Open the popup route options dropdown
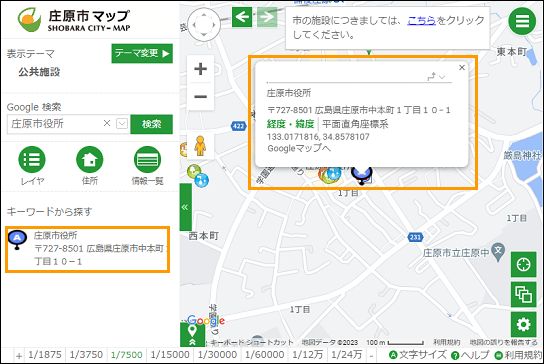 (436, 76)
